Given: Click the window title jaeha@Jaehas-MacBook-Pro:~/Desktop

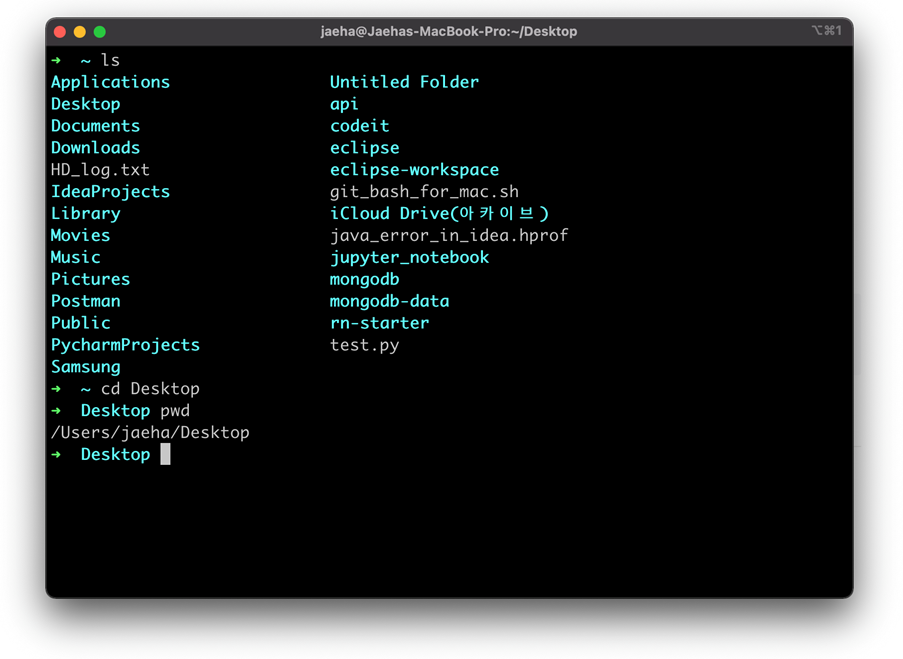Looking at the screenshot, I should [x=449, y=32].
